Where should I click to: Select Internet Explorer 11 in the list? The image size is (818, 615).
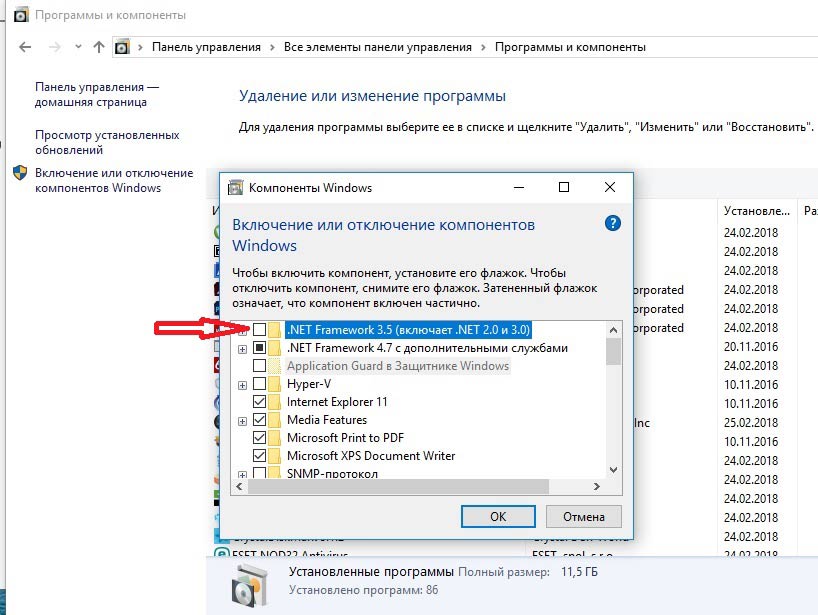[x=337, y=402]
